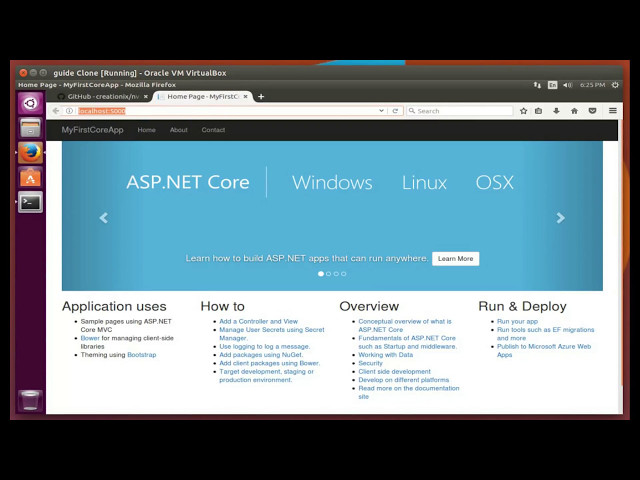Select the fourth carousel indicator dot
This screenshot has width=640, height=480.
(x=344, y=274)
